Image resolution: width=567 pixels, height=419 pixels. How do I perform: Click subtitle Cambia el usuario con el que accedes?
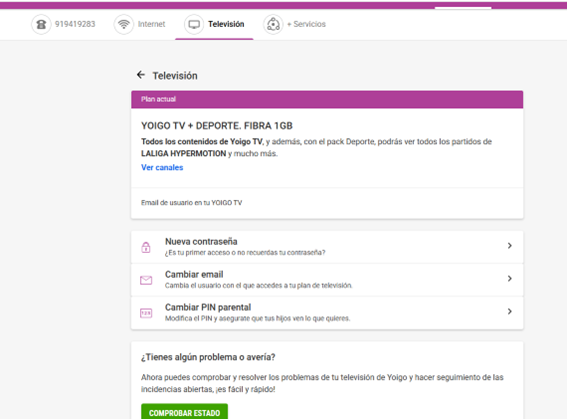coord(259,286)
